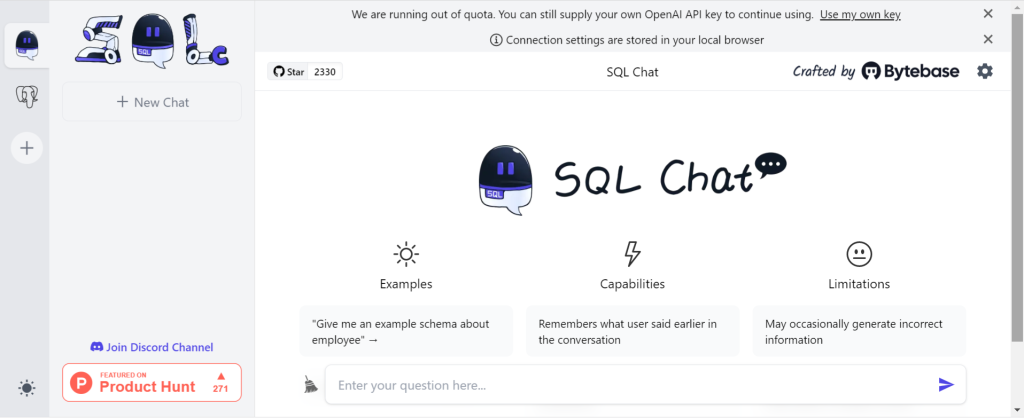Add a new connection with plus icon
The width and height of the screenshot is (1024, 418).
[x=27, y=148]
